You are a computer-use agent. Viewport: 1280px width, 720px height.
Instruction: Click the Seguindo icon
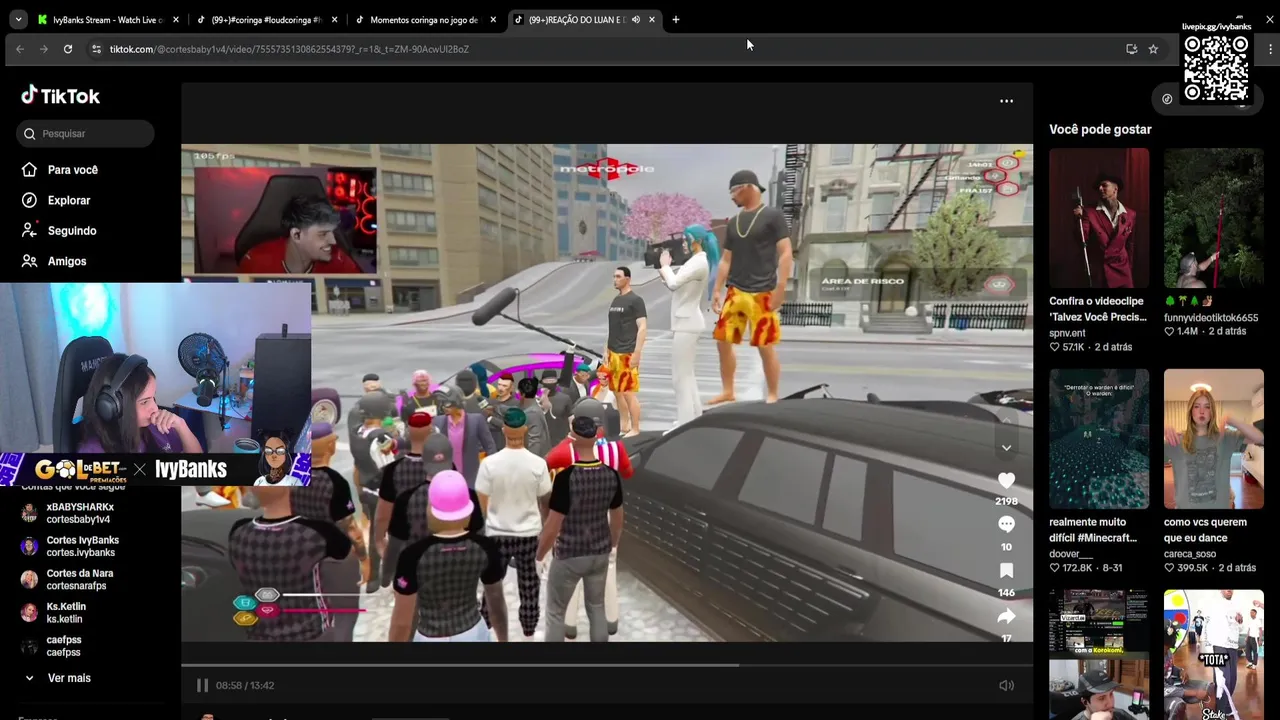(29, 230)
